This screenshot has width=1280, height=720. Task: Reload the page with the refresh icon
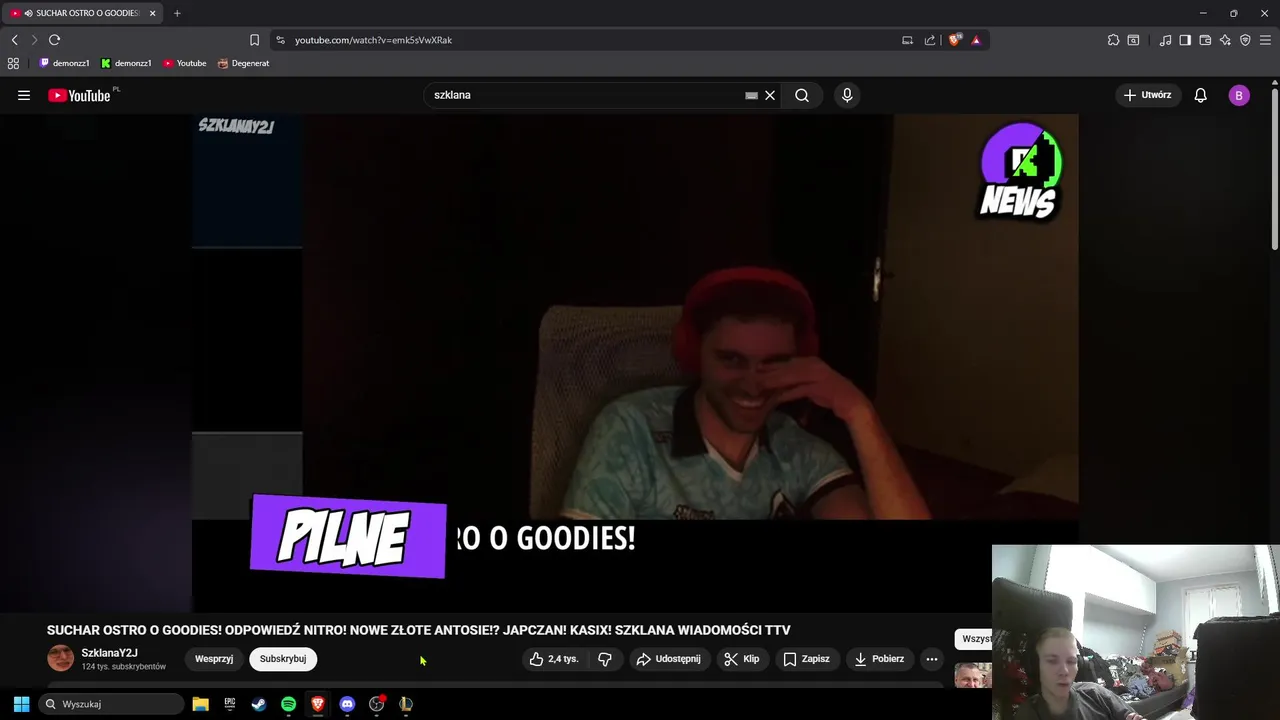click(54, 40)
